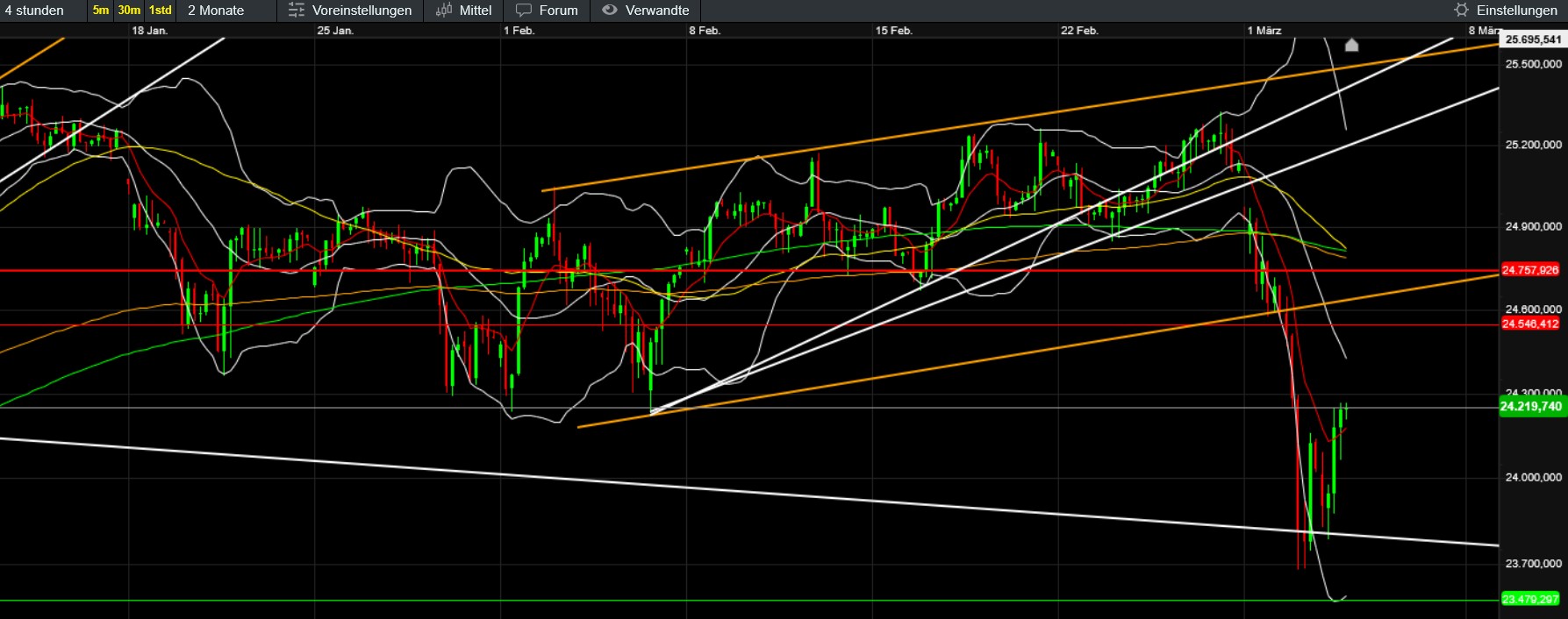Click the candlestick icon beside Mittel
The width and height of the screenshot is (1568, 619).
click(444, 11)
